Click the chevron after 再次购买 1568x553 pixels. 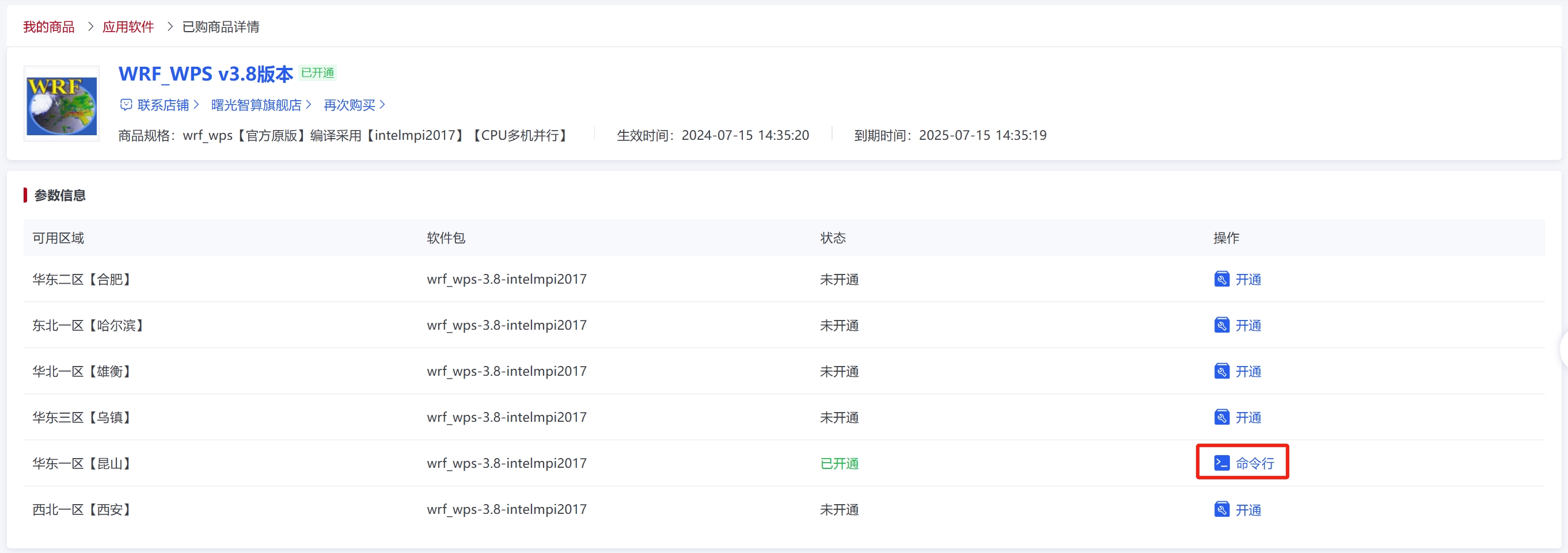(382, 105)
